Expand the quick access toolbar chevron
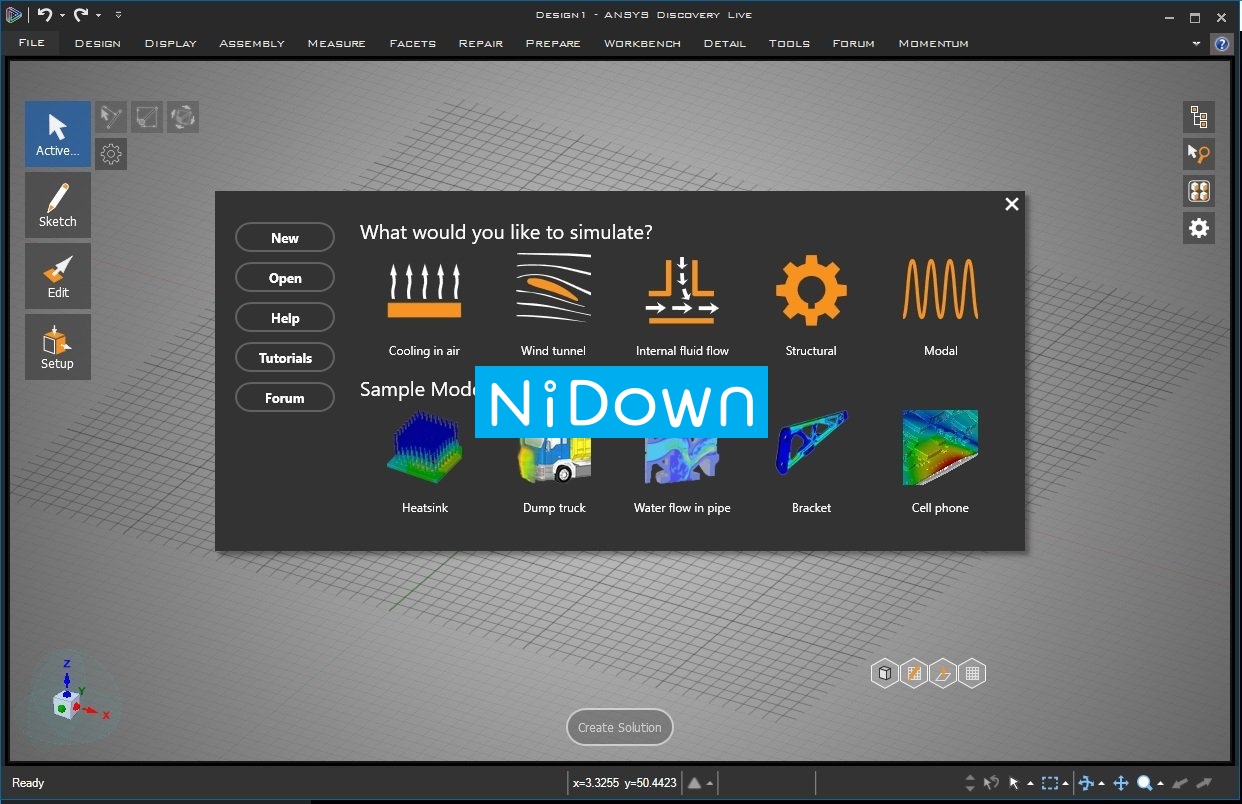 [x=116, y=14]
